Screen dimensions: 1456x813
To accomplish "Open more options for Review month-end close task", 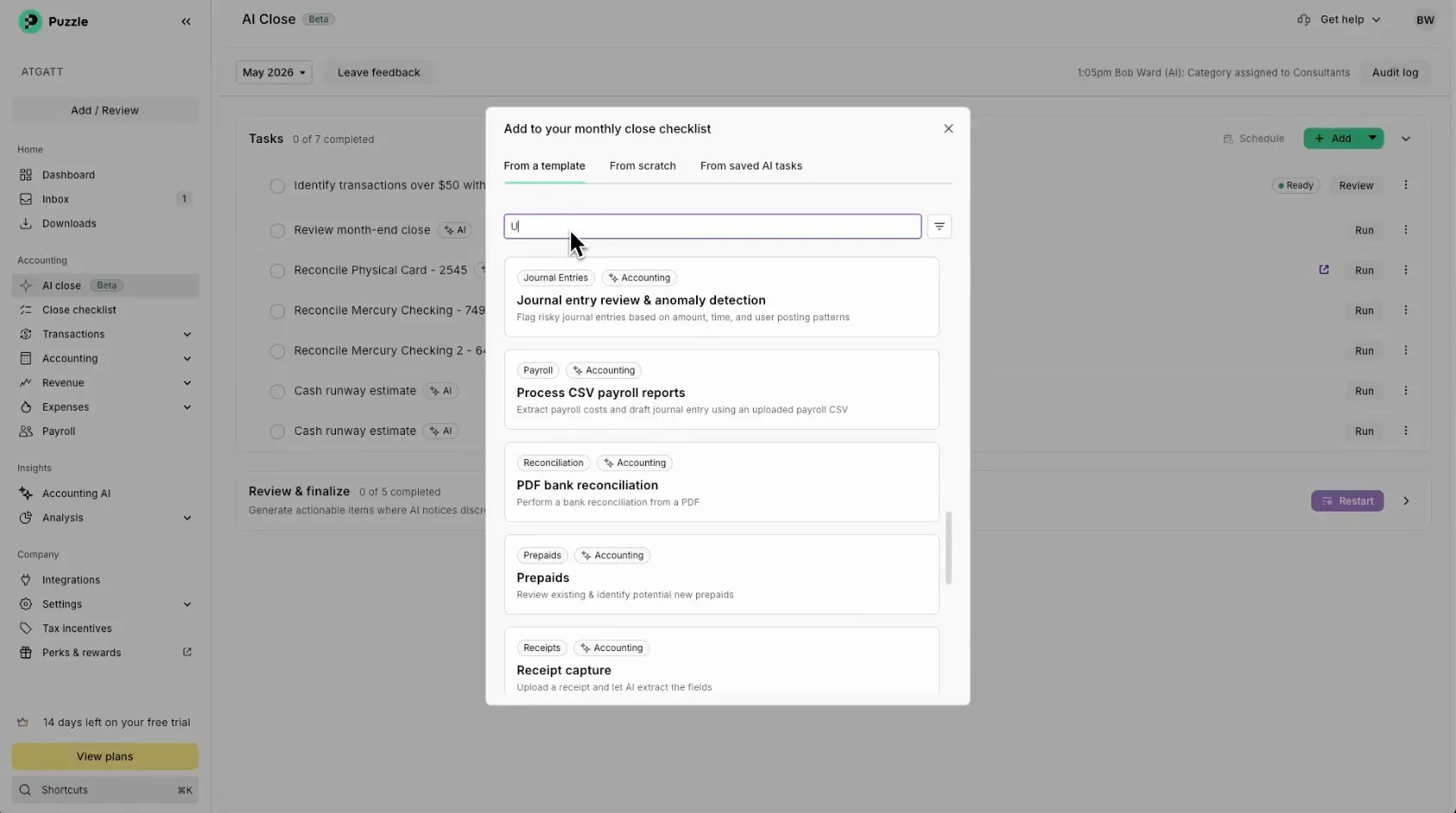I will [1406, 230].
